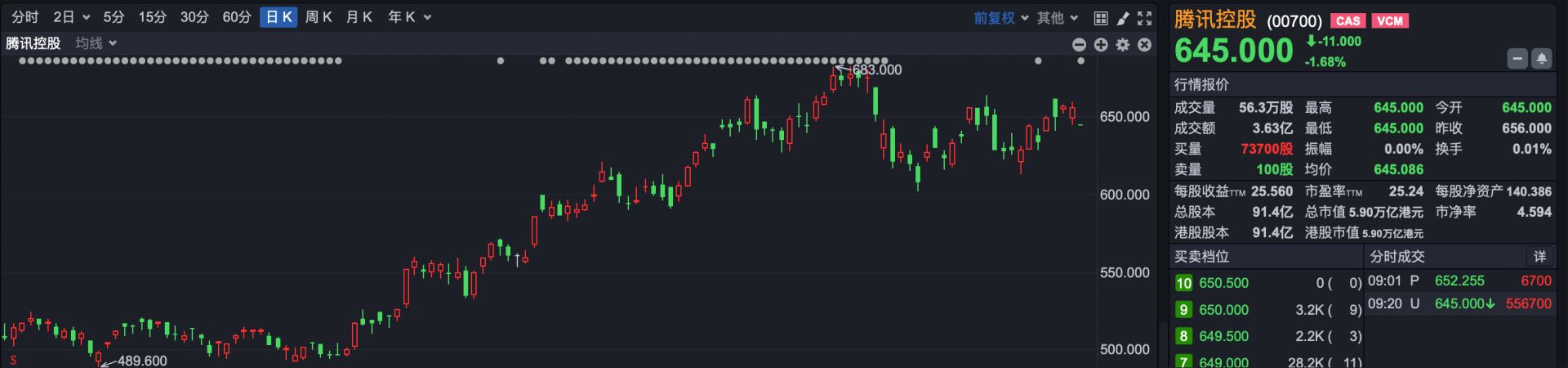
Task: Zoom out the K-line chart
Action: pyautogui.click(x=1079, y=45)
